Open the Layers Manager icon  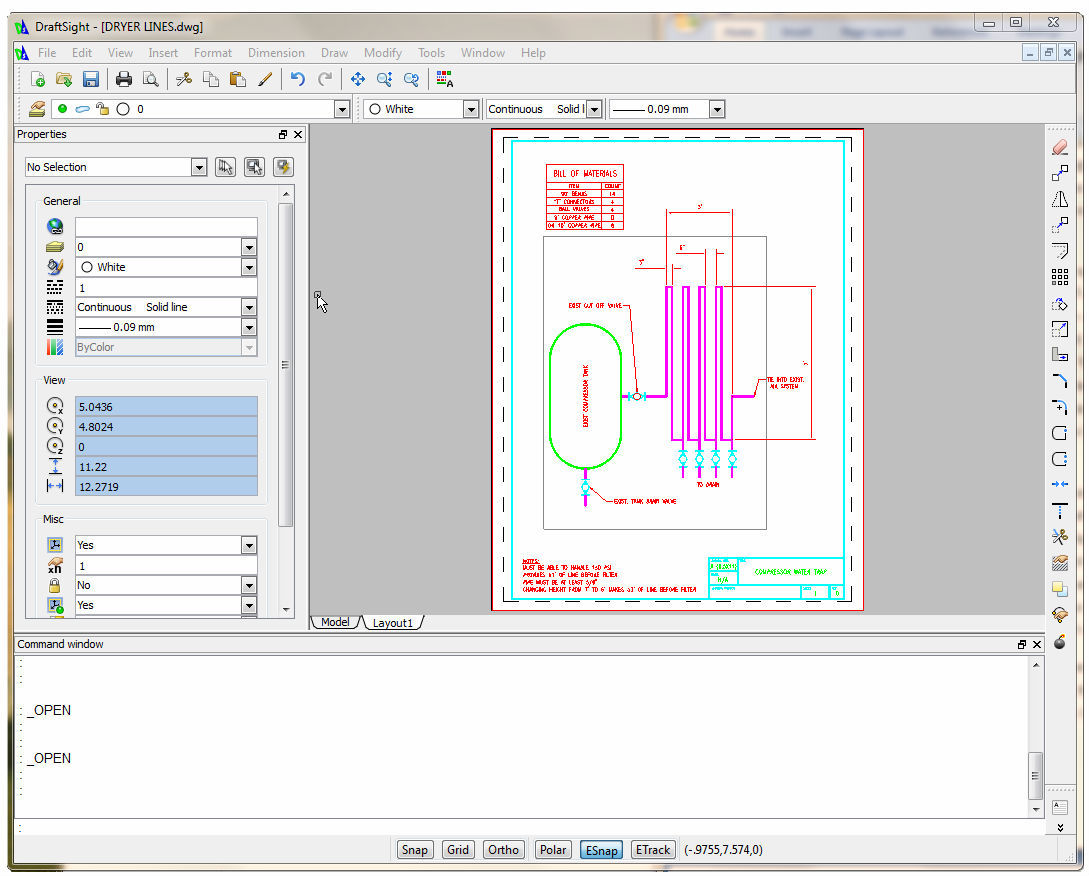[x=36, y=109]
